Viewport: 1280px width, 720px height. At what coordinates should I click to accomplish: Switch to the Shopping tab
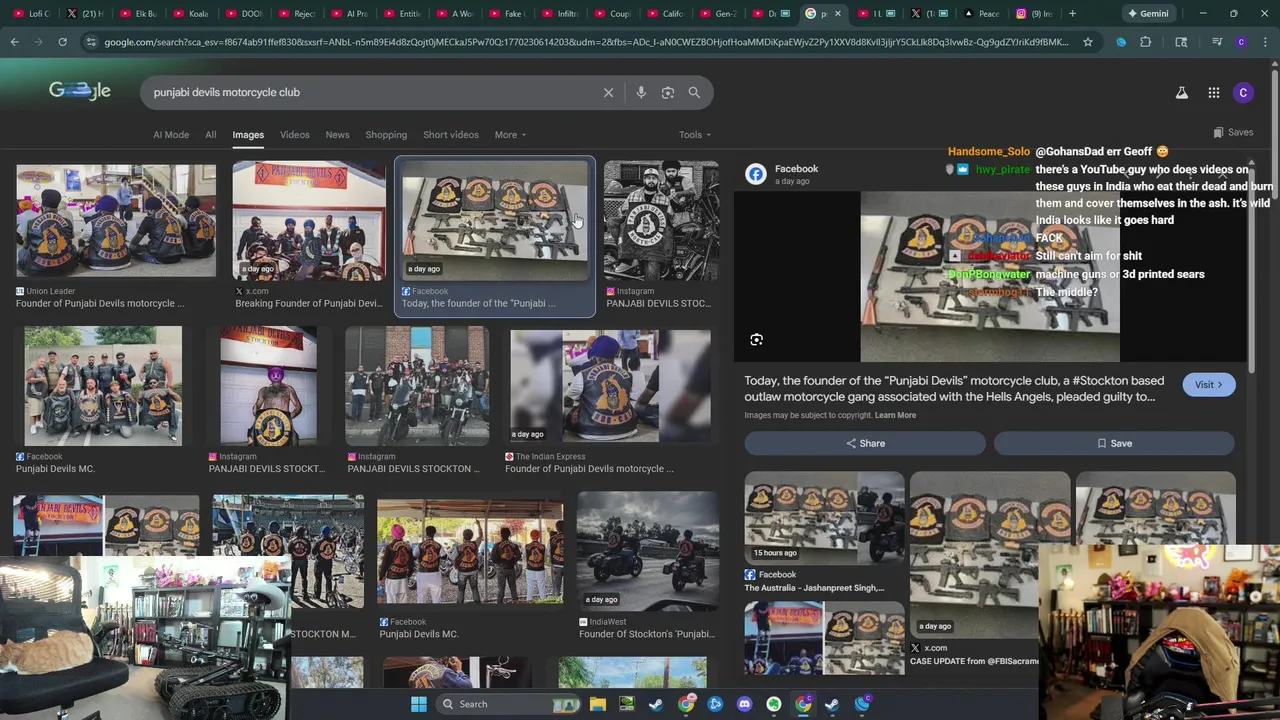click(386, 135)
